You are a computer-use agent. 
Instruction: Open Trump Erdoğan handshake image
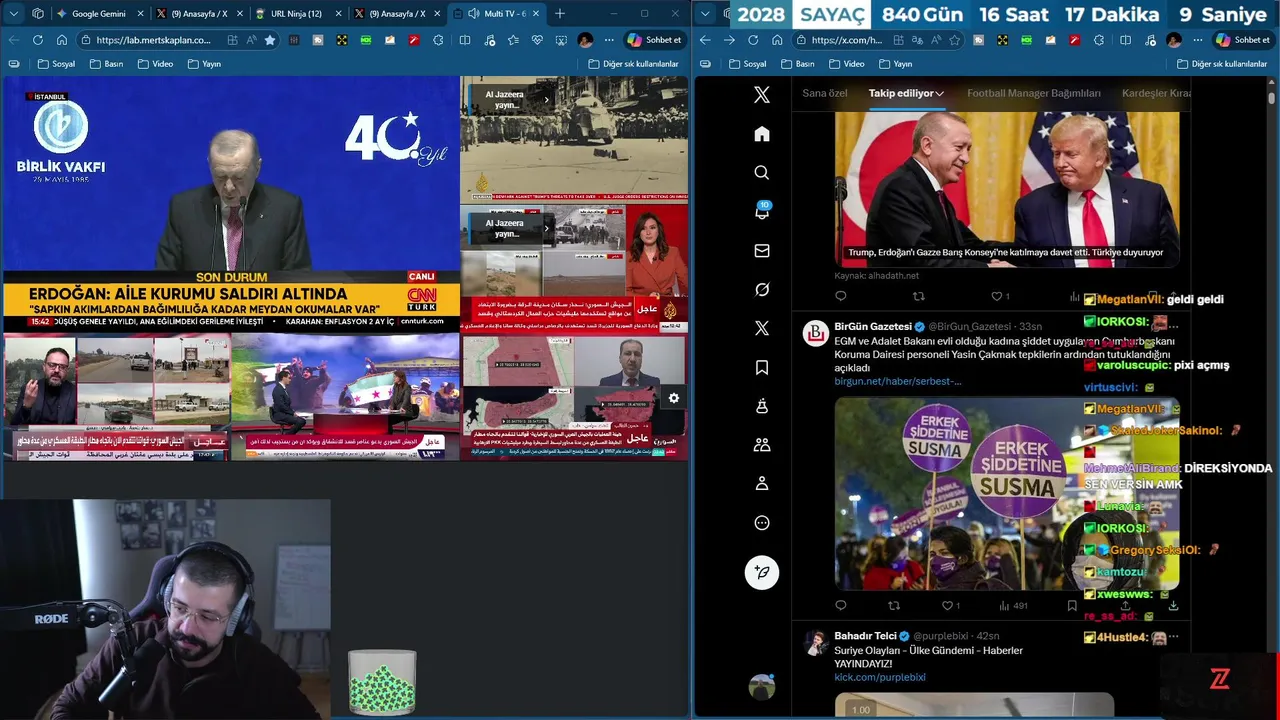click(x=1007, y=189)
